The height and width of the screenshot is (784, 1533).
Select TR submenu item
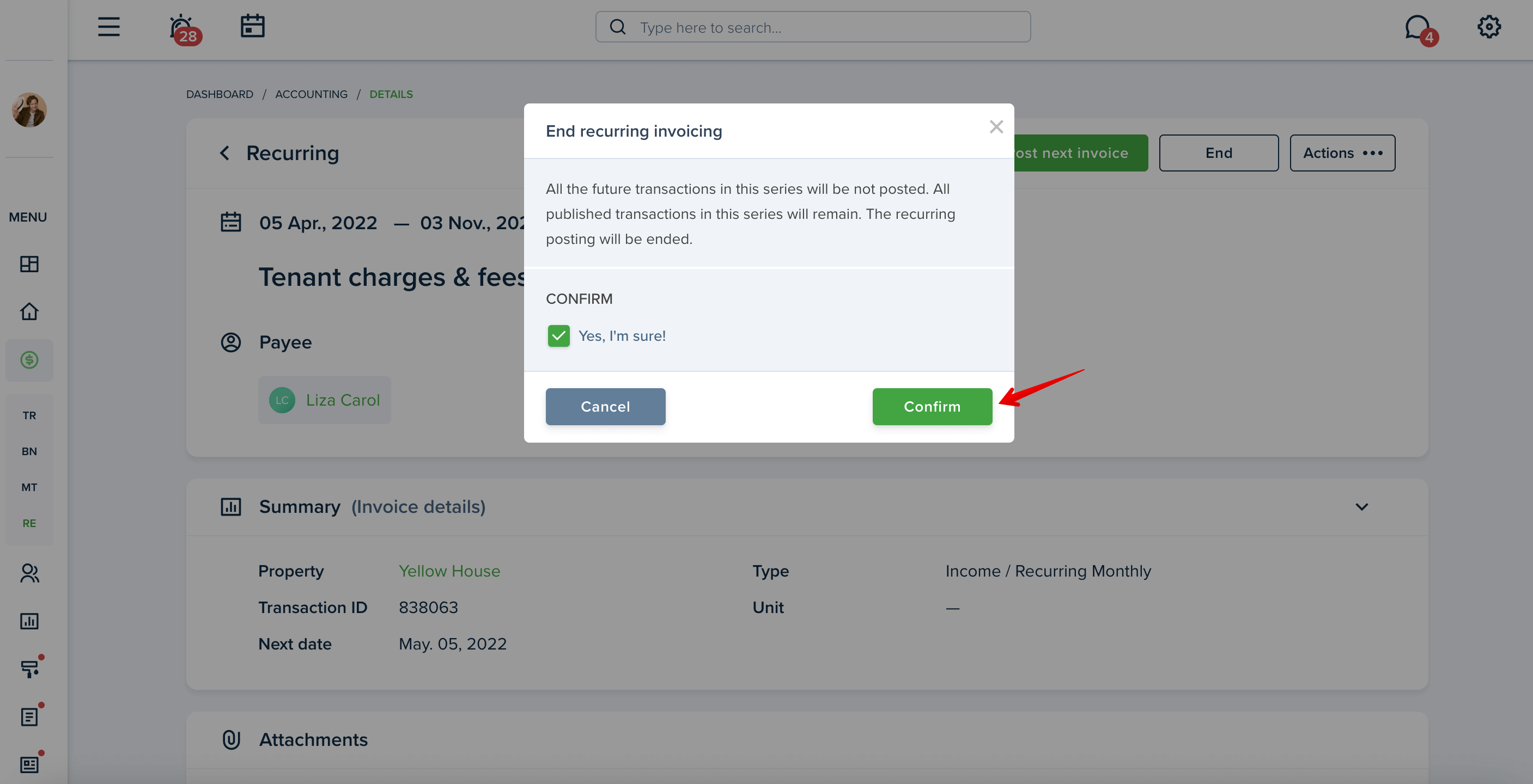point(29,415)
